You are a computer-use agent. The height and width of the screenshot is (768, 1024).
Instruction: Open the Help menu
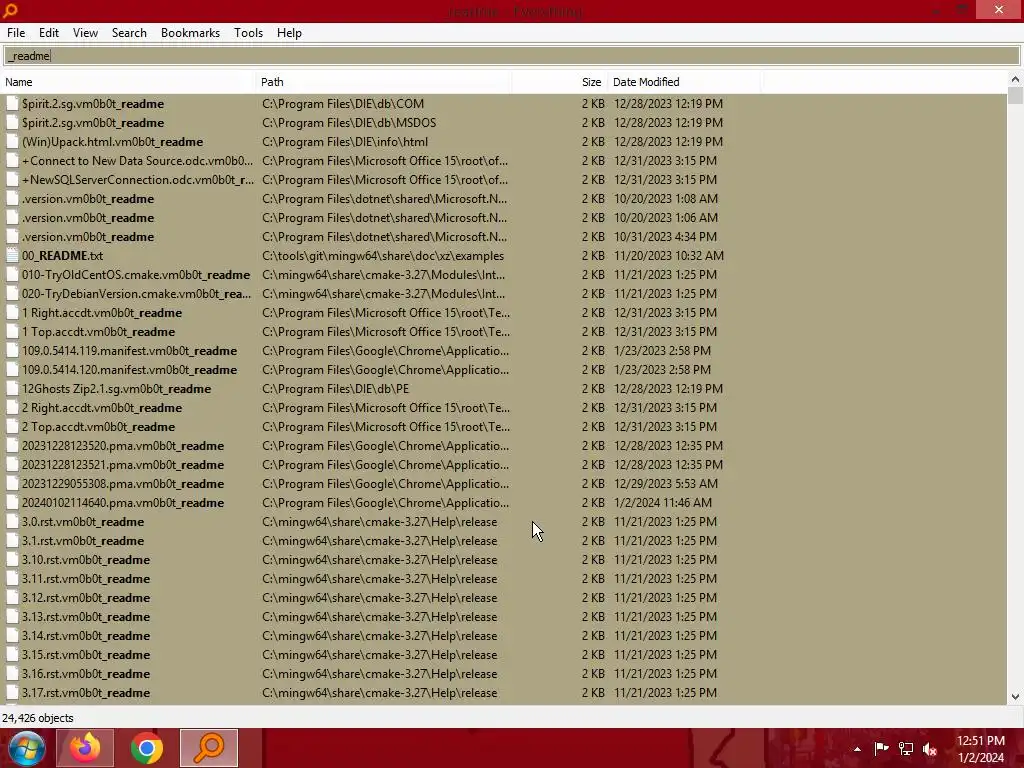click(289, 33)
